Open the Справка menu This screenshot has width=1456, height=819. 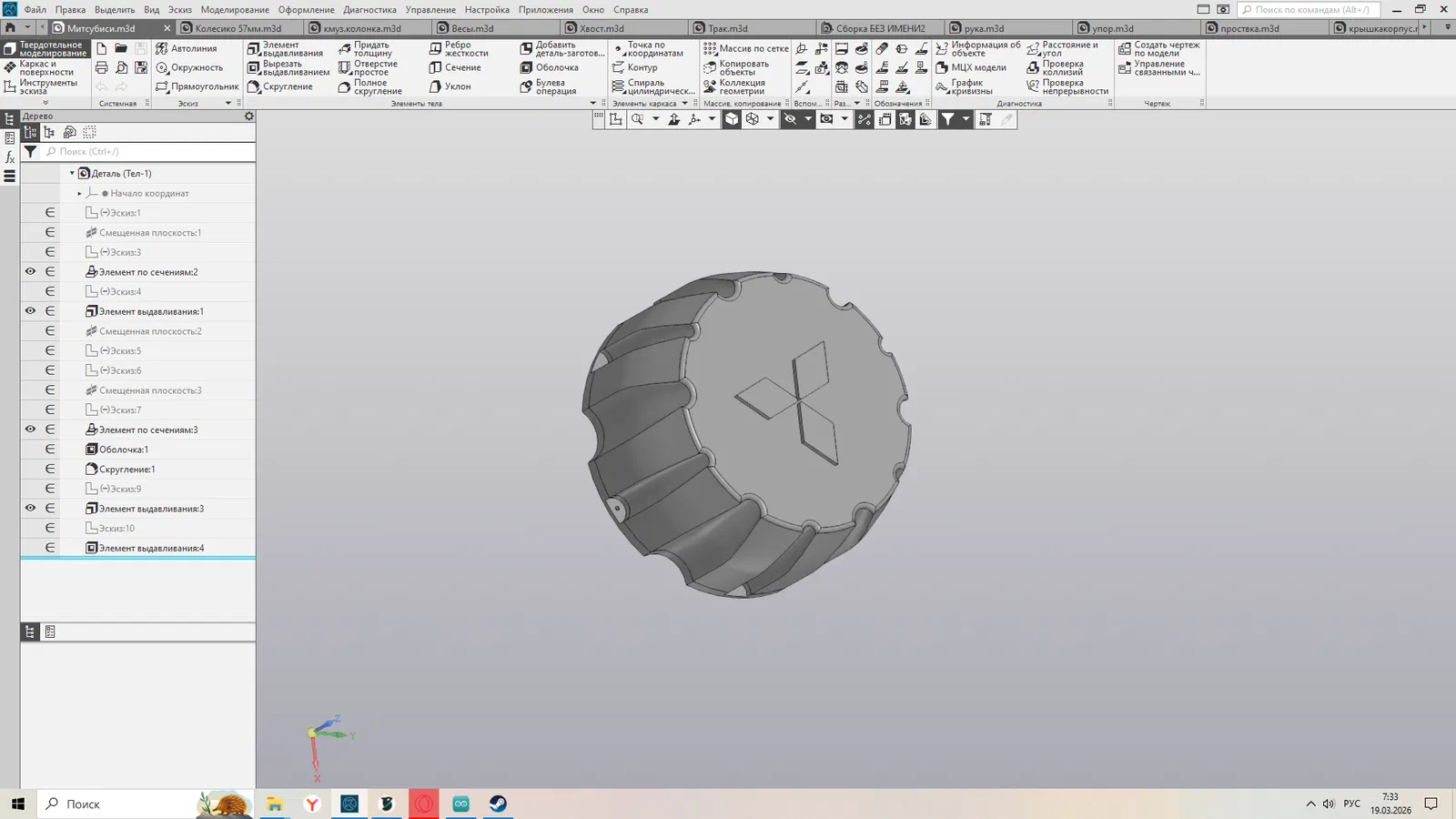pyautogui.click(x=631, y=9)
